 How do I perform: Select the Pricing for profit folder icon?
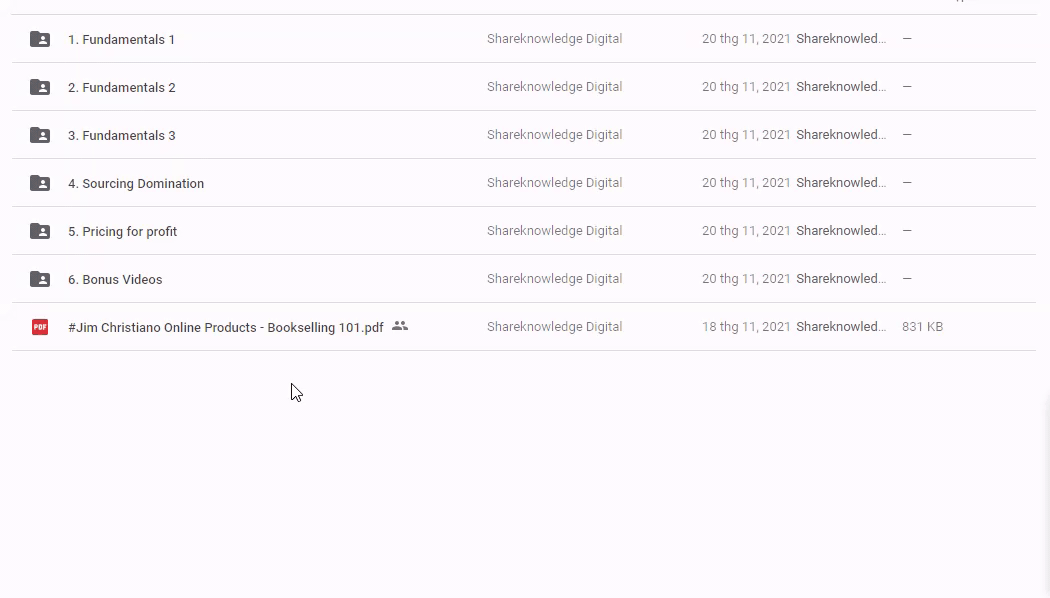click(40, 231)
